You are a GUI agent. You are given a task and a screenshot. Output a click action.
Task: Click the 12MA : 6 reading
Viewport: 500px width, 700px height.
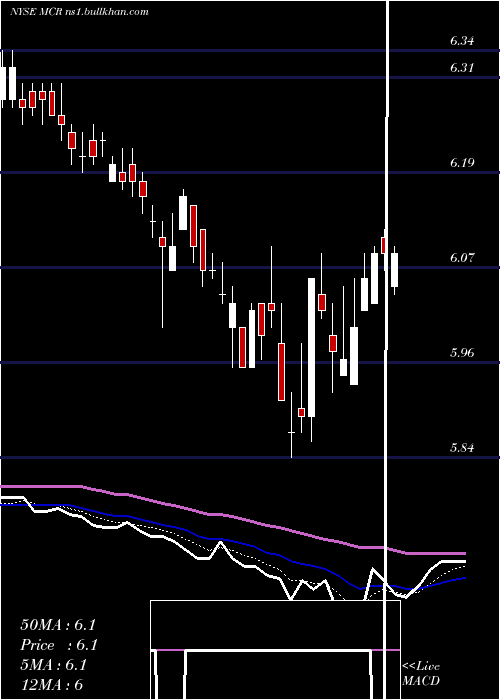pyautogui.click(x=52, y=684)
